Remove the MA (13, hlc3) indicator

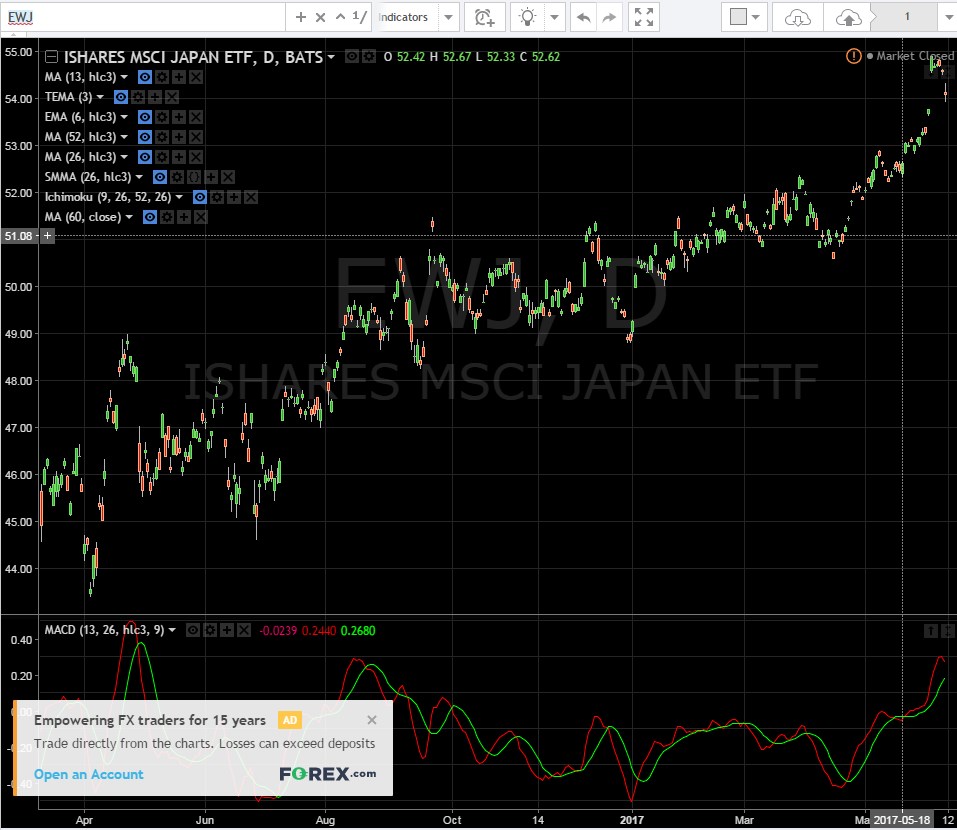click(x=196, y=77)
